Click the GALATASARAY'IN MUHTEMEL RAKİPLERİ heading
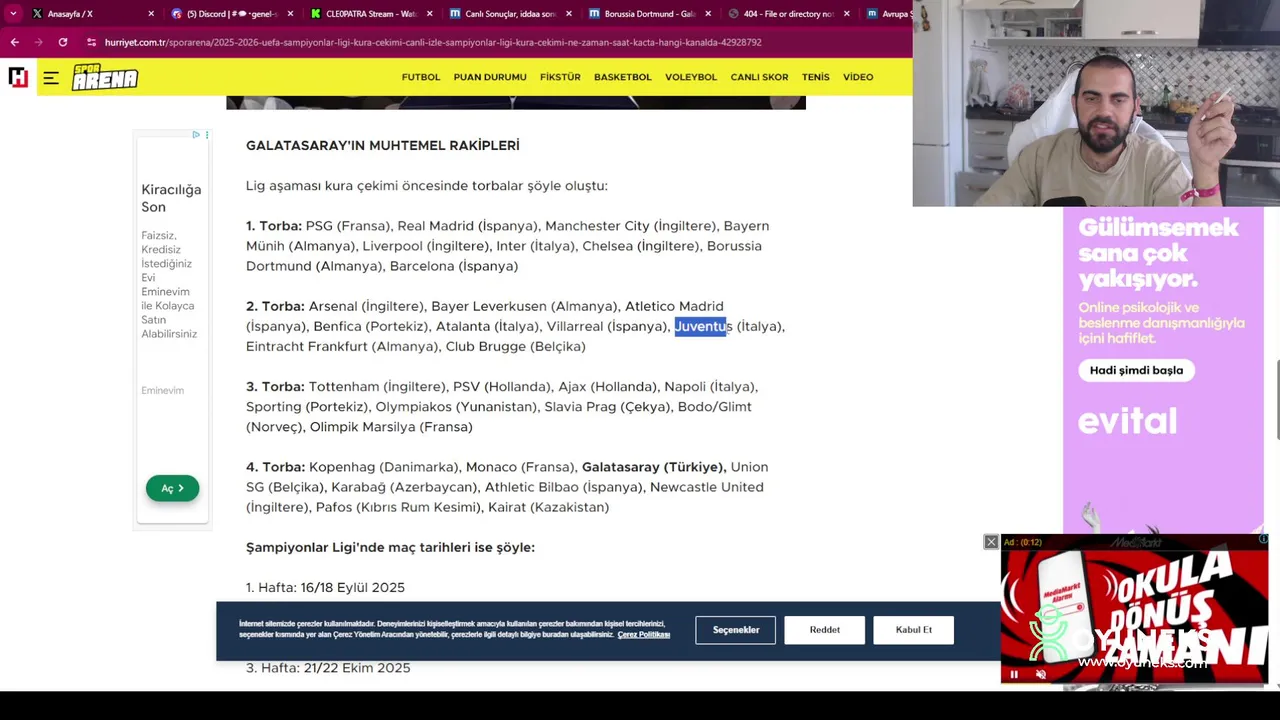Viewport: 1280px width, 720px height. [x=383, y=145]
